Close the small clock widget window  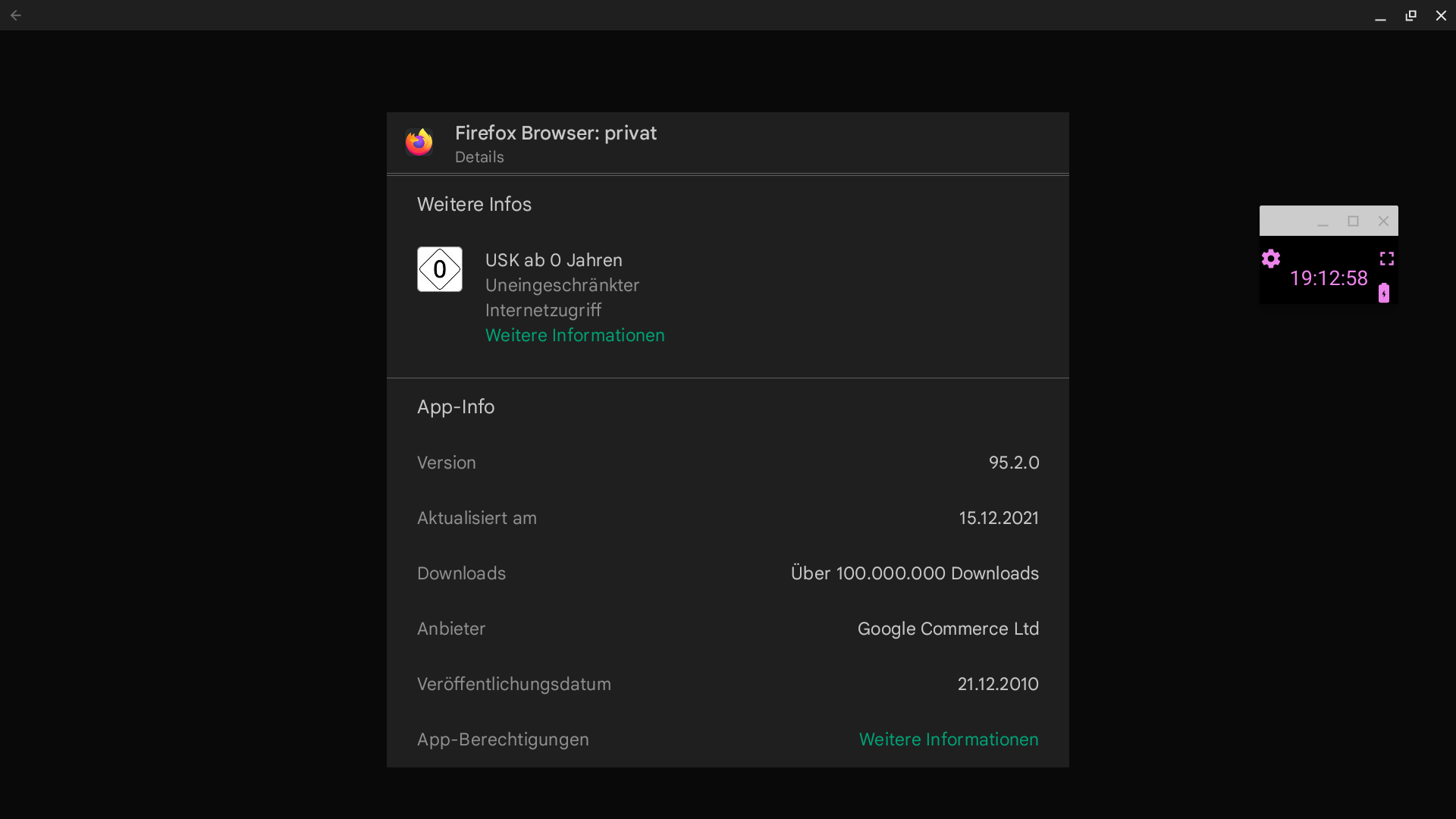point(1383,221)
